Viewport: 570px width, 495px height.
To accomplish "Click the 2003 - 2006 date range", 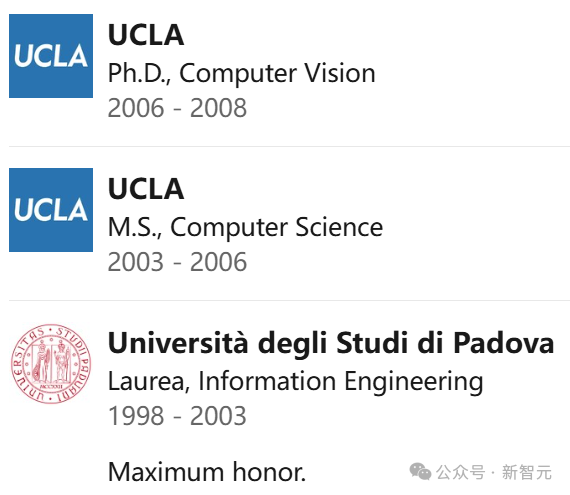I will coord(177,262).
